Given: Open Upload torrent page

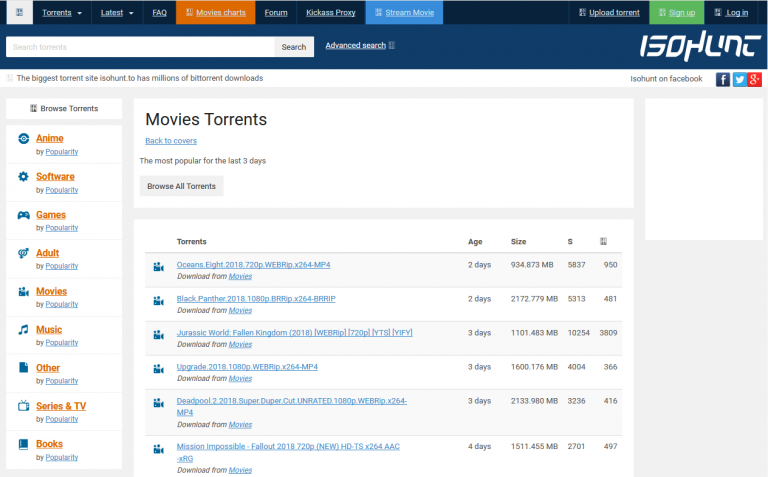Looking at the screenshot, I should click(609, 12).
